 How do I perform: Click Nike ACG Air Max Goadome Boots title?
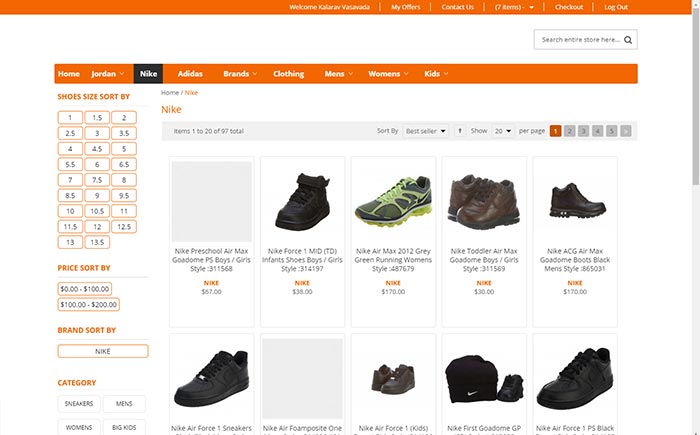coord(575,260)
